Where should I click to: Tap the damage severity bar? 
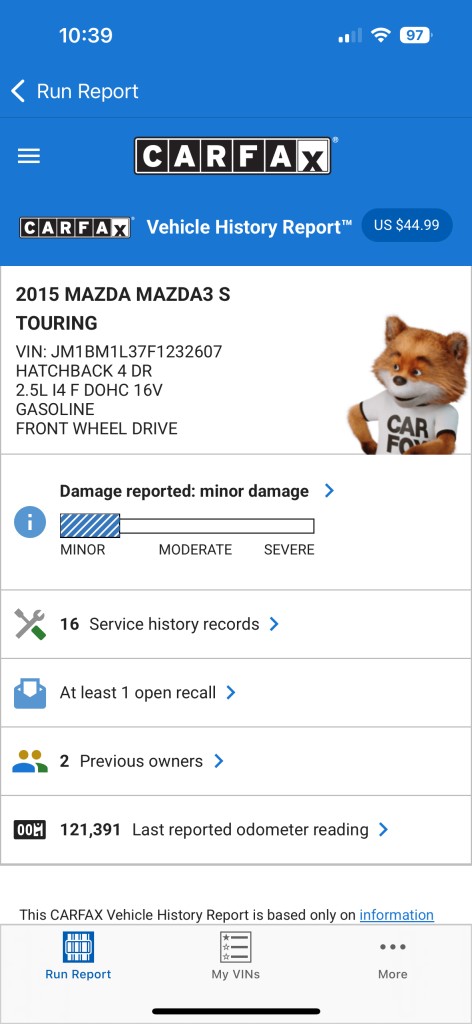[x=187, y=526]
